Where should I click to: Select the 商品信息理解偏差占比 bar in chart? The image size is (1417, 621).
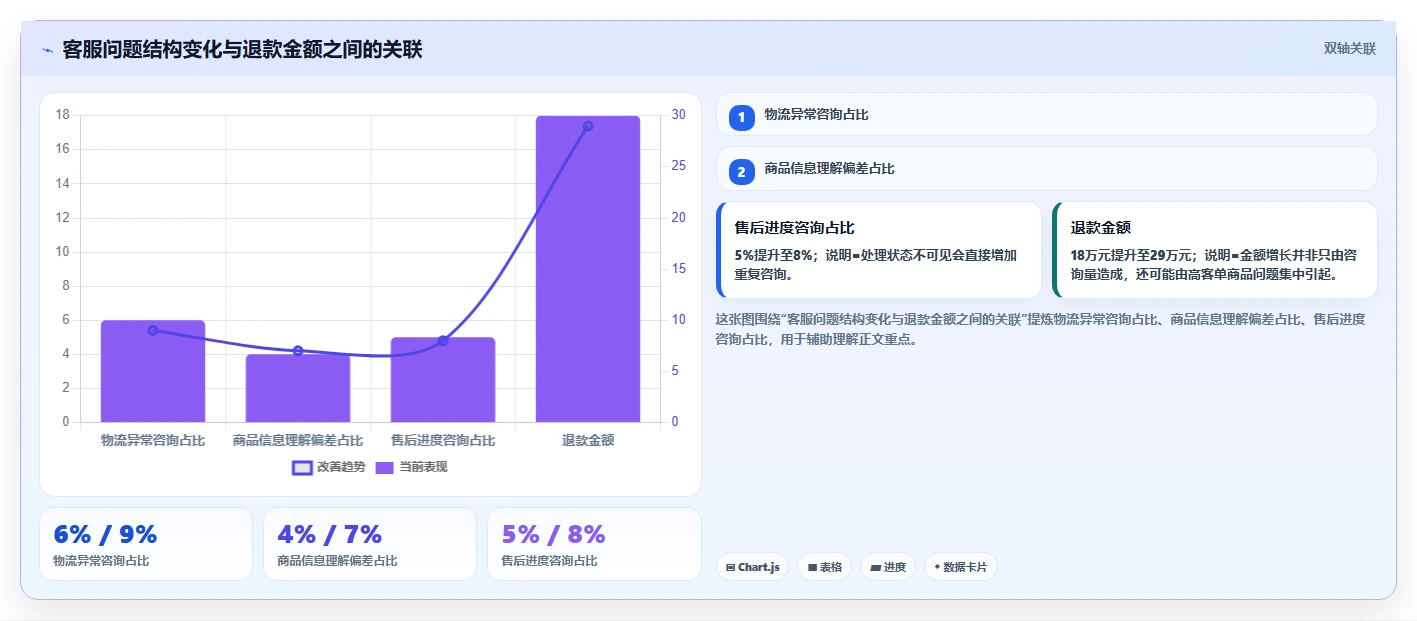coord(298,388)
